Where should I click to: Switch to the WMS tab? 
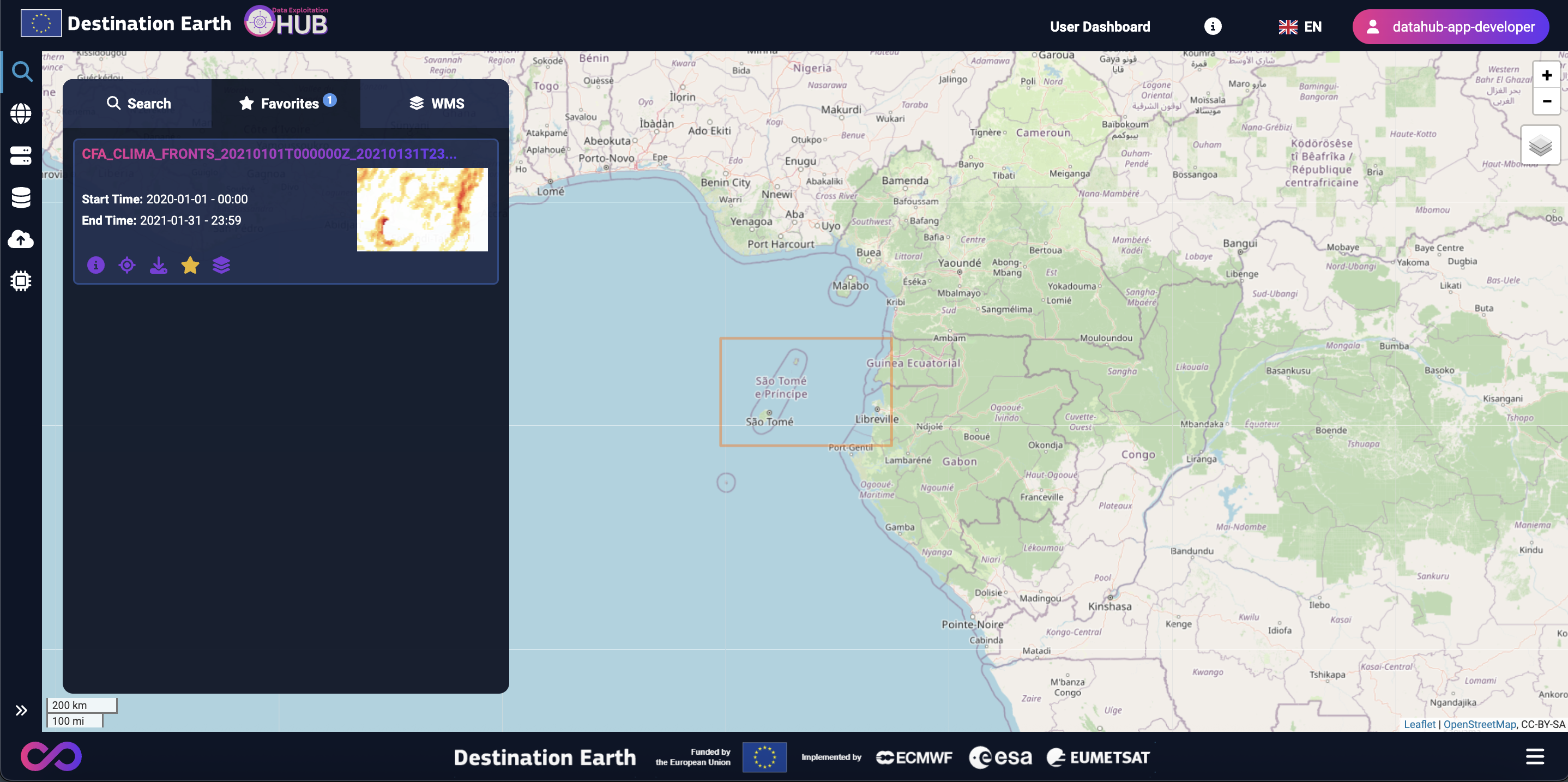[x=435, y=104]
